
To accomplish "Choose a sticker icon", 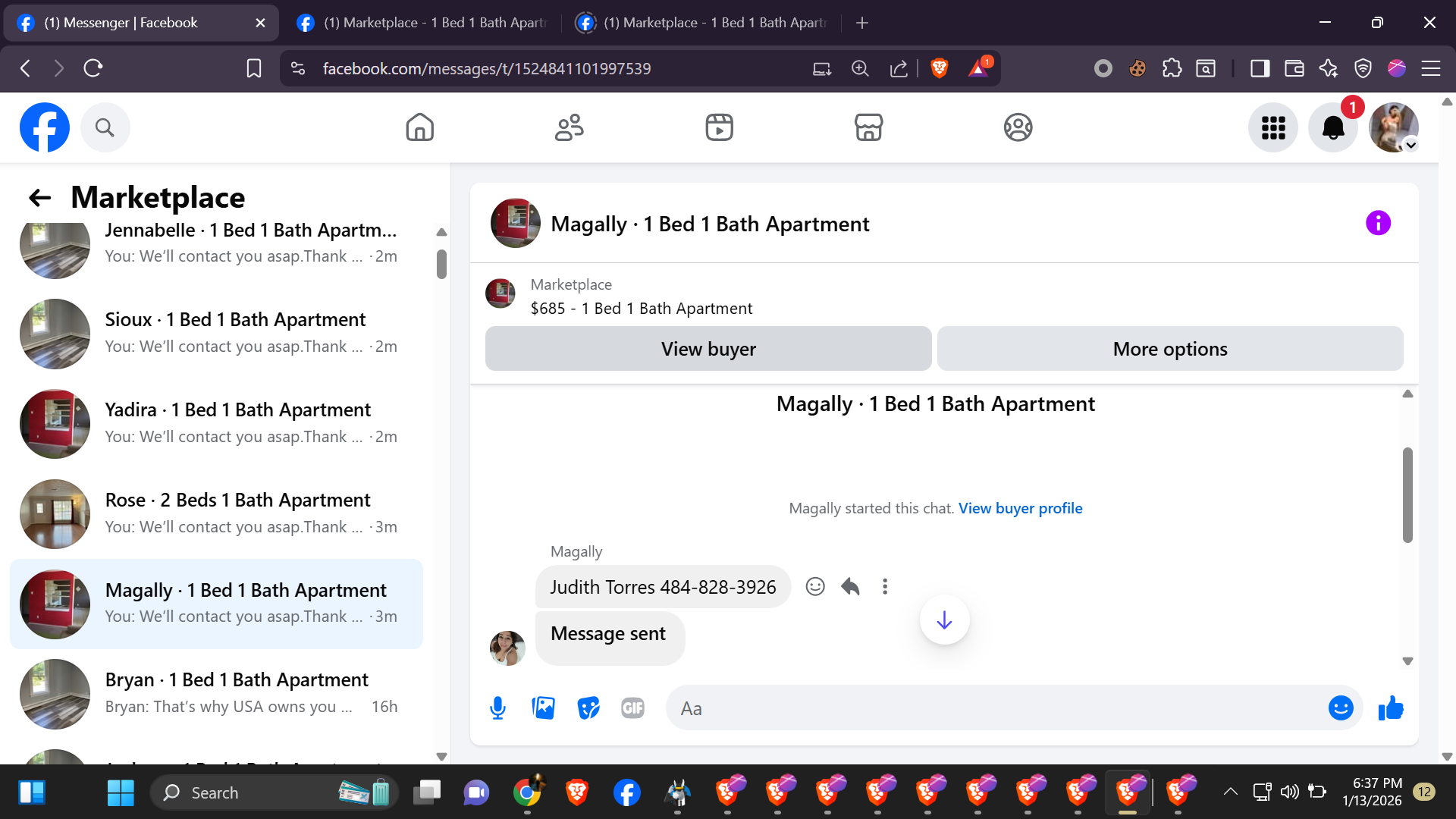I will [x=588, y=708].
